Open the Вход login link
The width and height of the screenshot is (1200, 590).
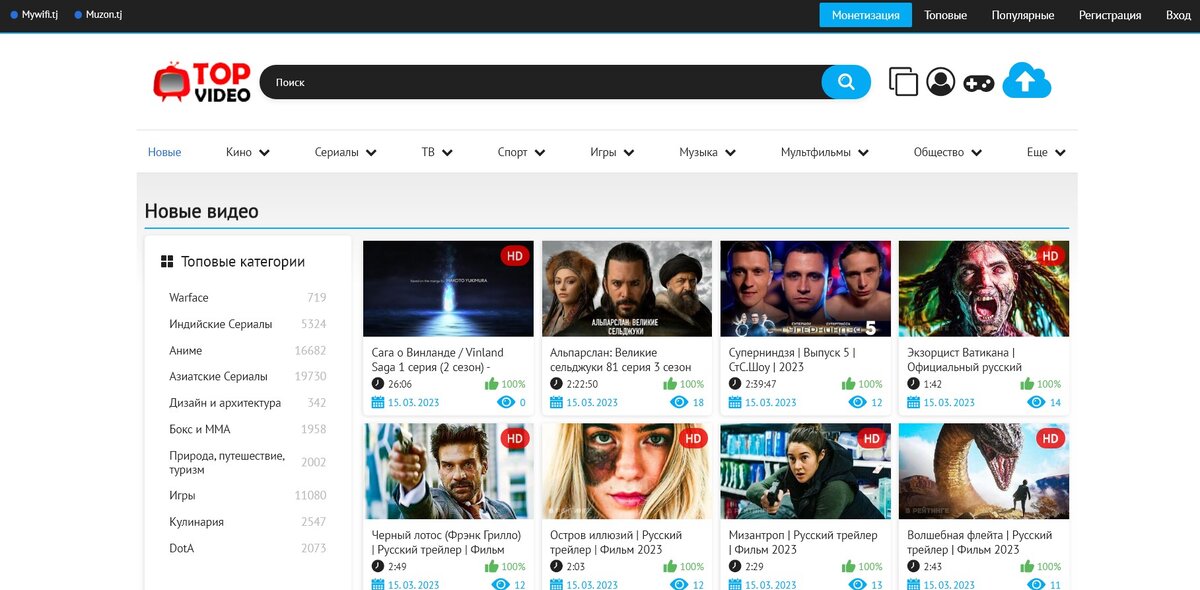pos(1178,15)
